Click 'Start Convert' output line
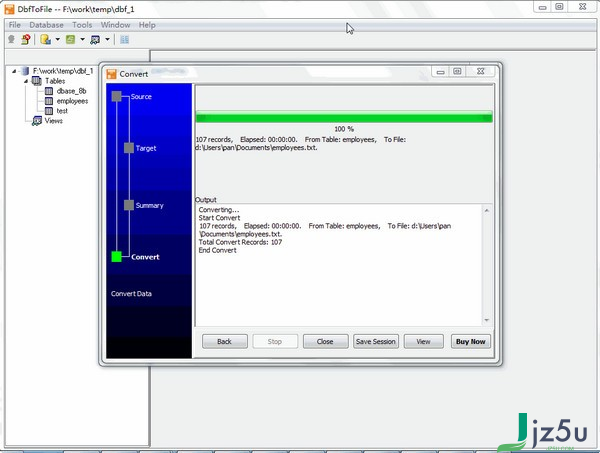Screen dimensions: 600x453 pos(219,218)
